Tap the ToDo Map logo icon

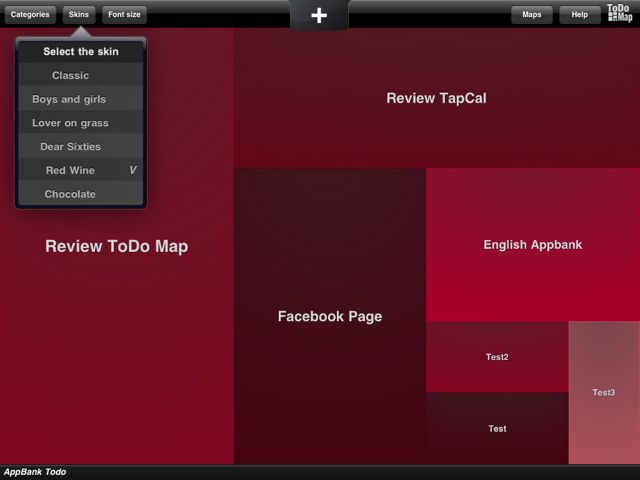coord(620,13)
